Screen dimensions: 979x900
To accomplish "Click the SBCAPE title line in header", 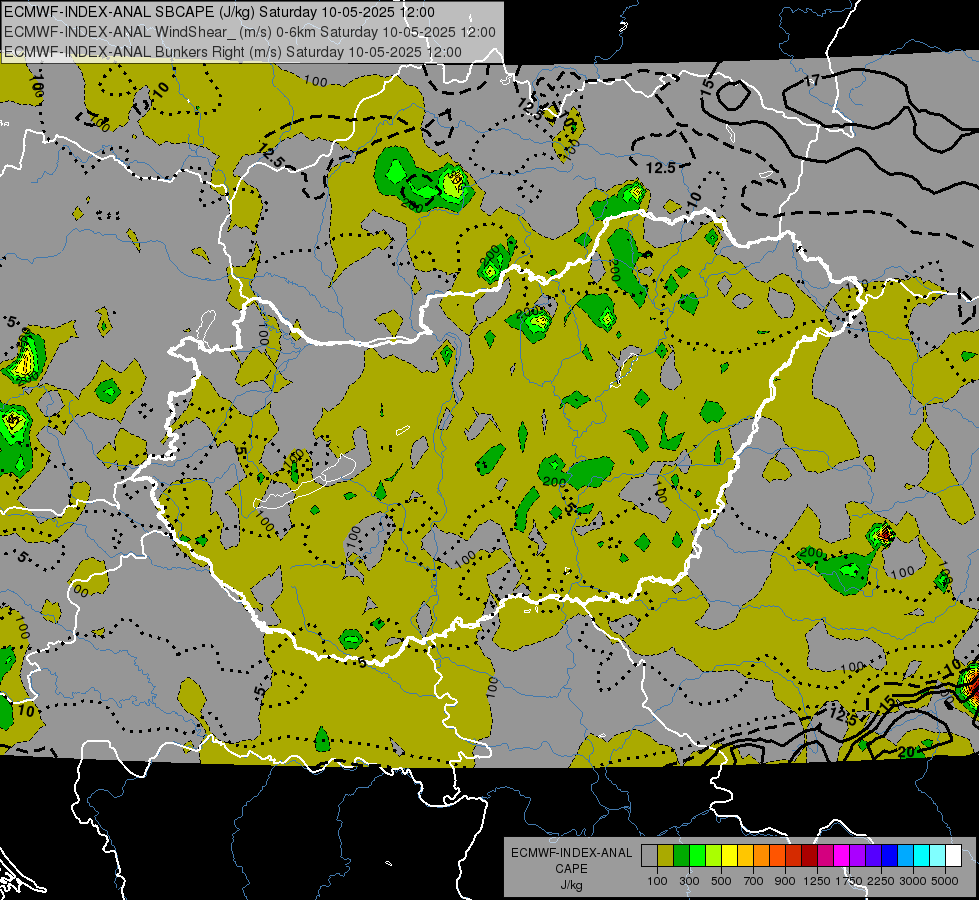I will tap(220, 12).
